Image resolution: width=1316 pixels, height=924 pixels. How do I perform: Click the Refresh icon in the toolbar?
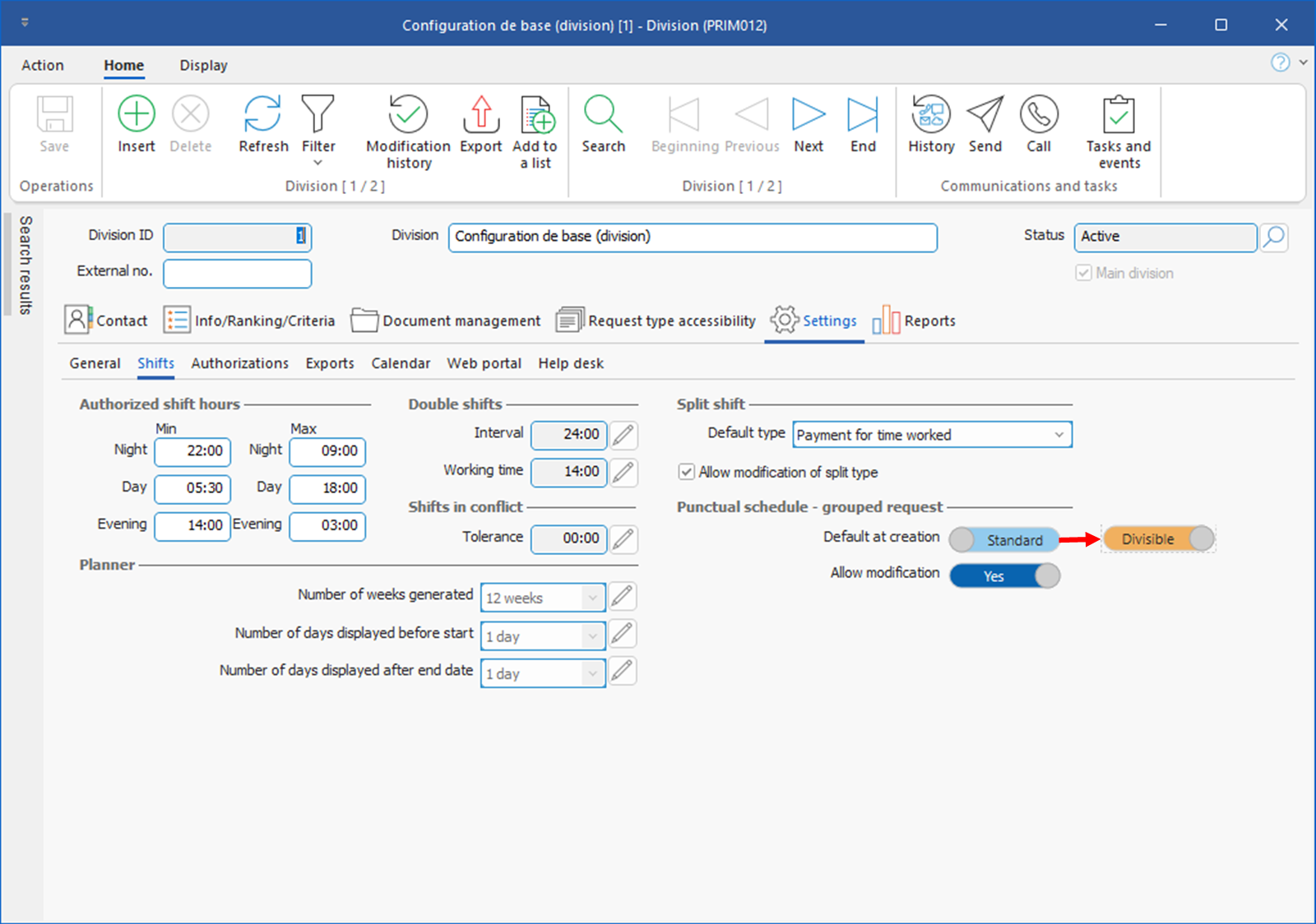(x=263, y=114)
